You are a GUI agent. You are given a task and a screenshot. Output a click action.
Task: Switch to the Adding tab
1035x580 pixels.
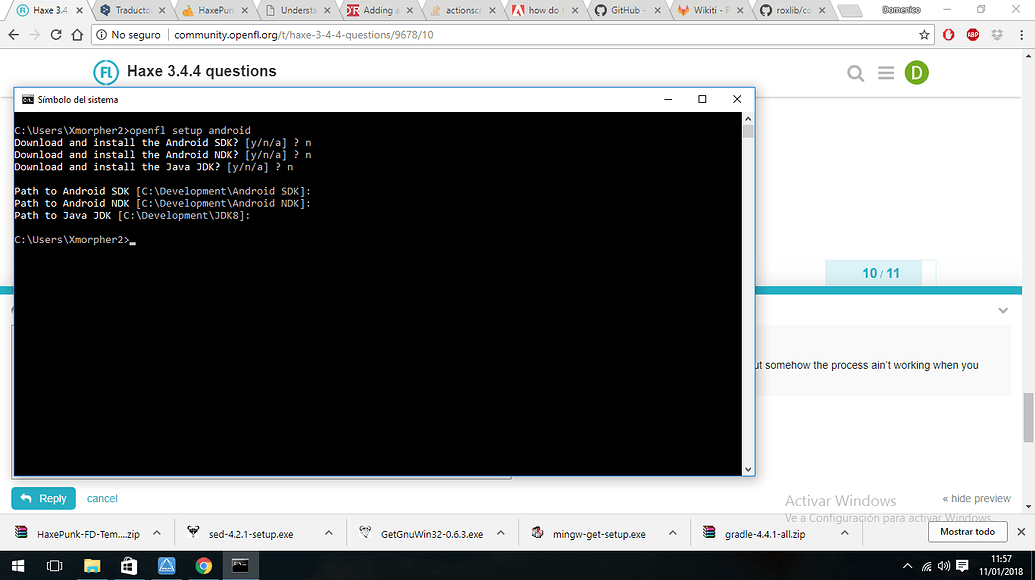point(380,11)
